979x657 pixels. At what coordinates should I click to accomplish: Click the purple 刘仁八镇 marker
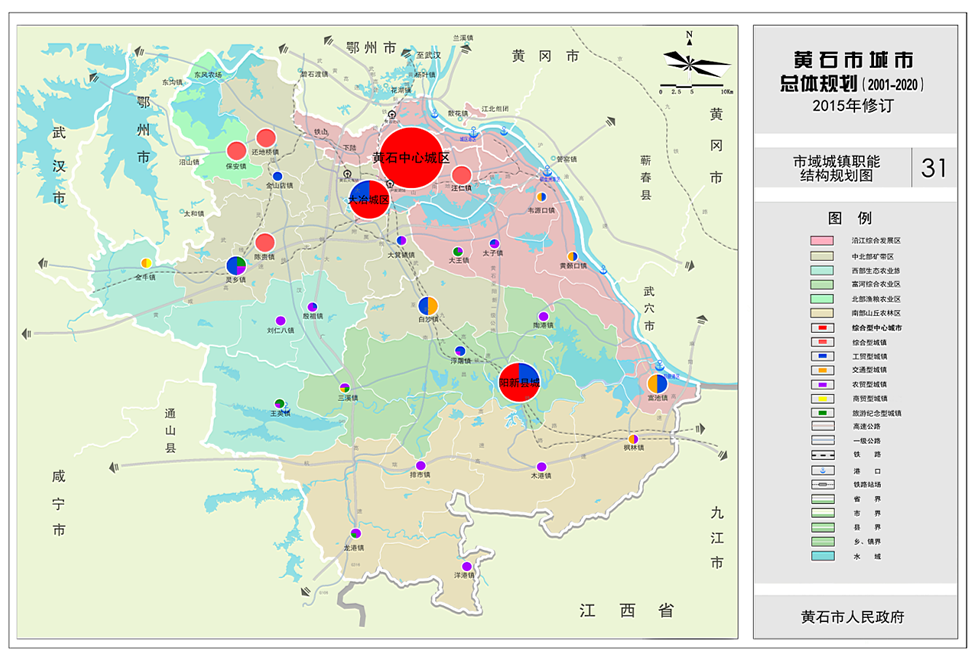(280, 321)
